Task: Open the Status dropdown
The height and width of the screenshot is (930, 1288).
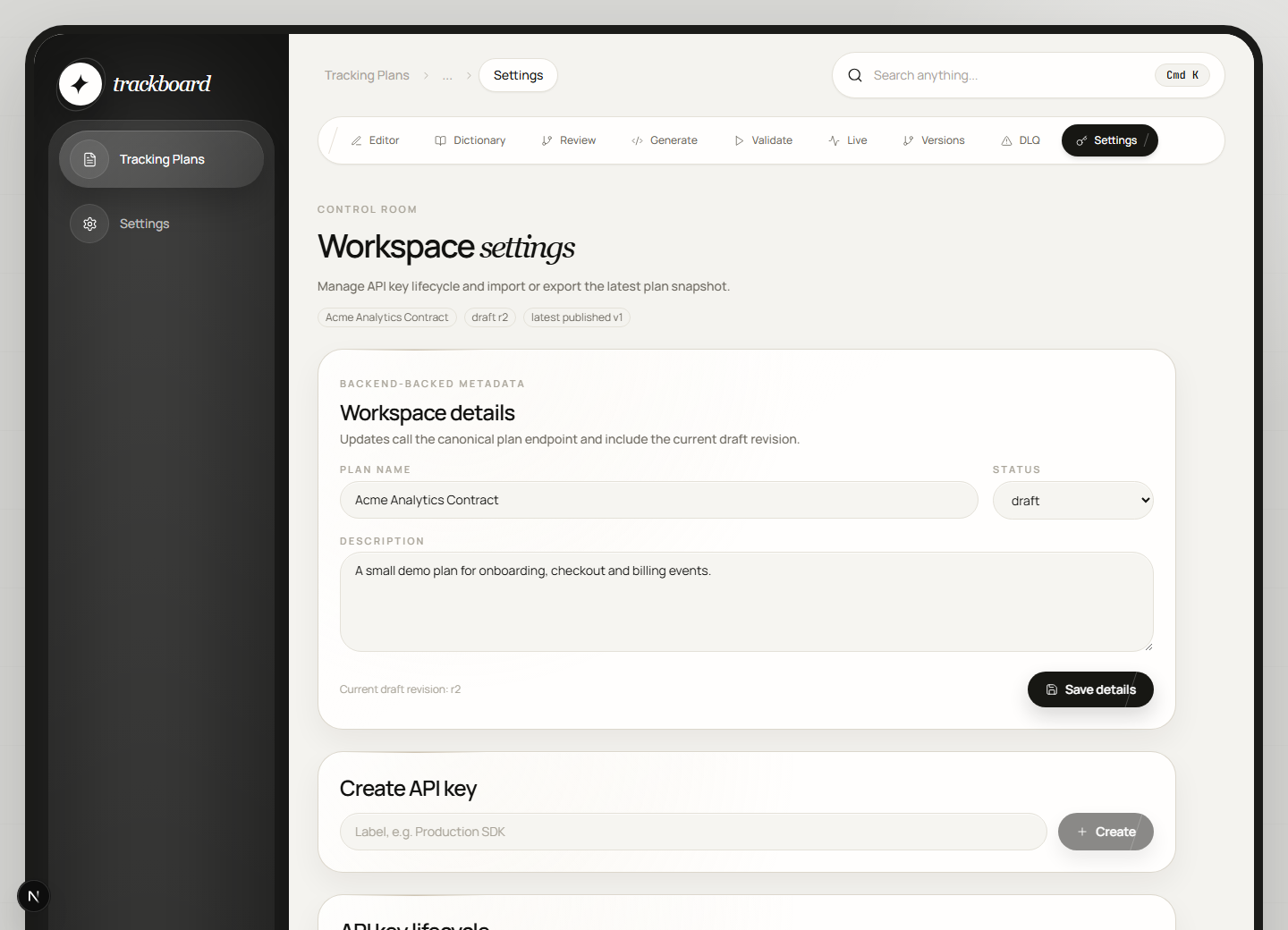Action: pos(1073,501)
